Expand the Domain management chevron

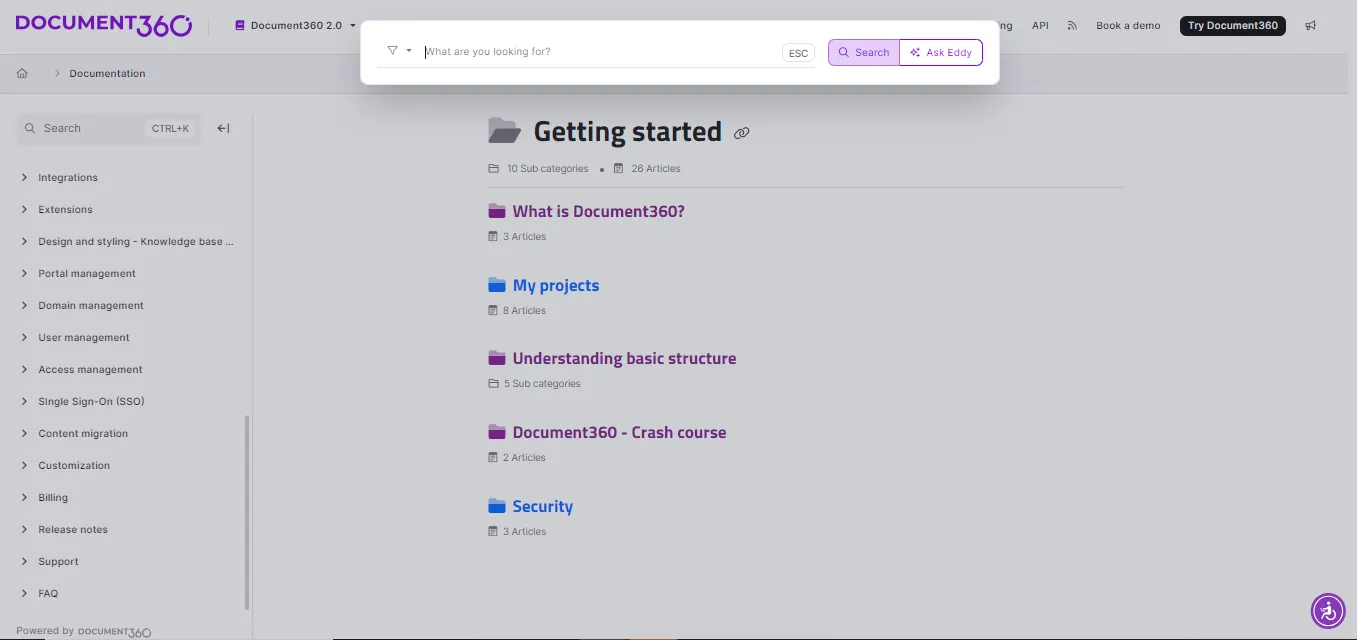pos(24,305)
